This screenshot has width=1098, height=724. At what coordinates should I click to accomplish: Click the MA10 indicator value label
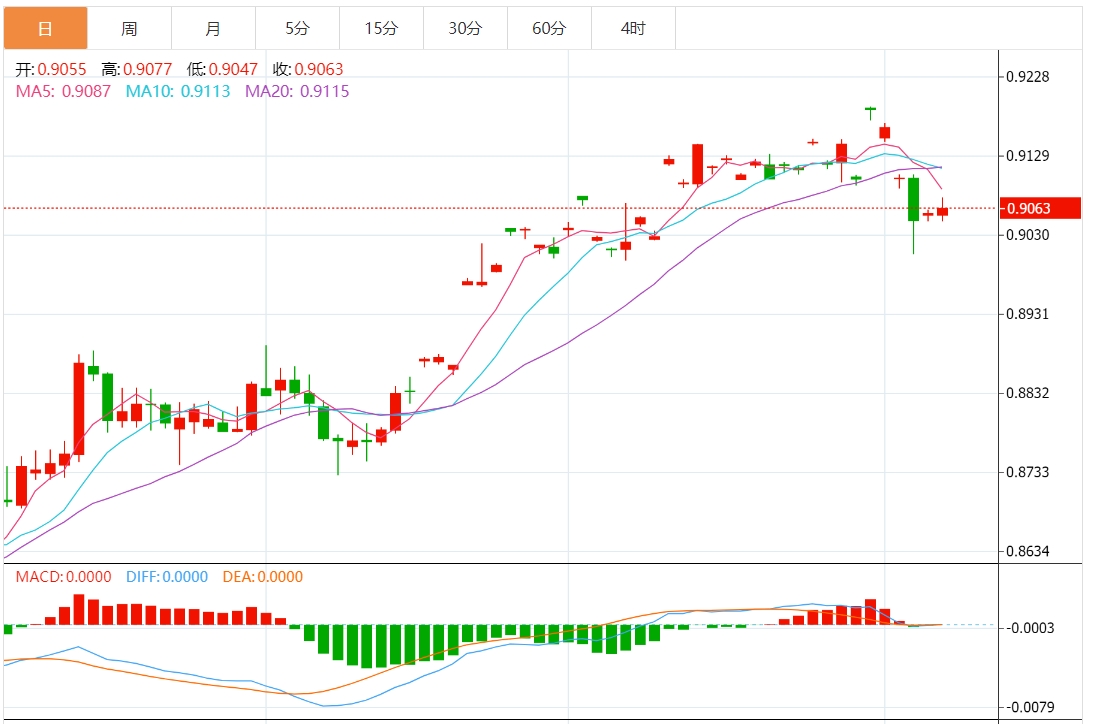point(178,91)
